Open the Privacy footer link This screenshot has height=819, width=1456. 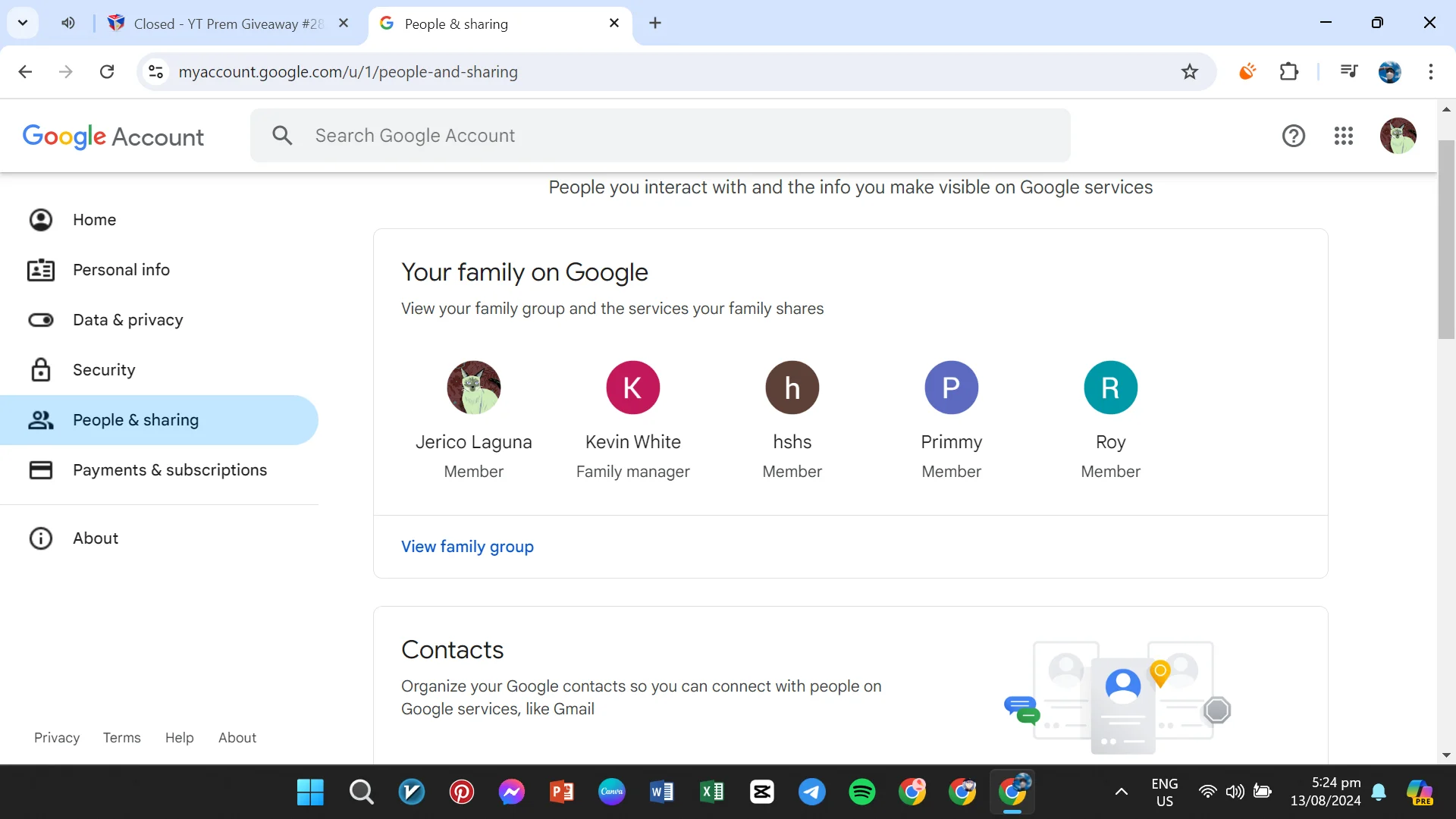57,738
